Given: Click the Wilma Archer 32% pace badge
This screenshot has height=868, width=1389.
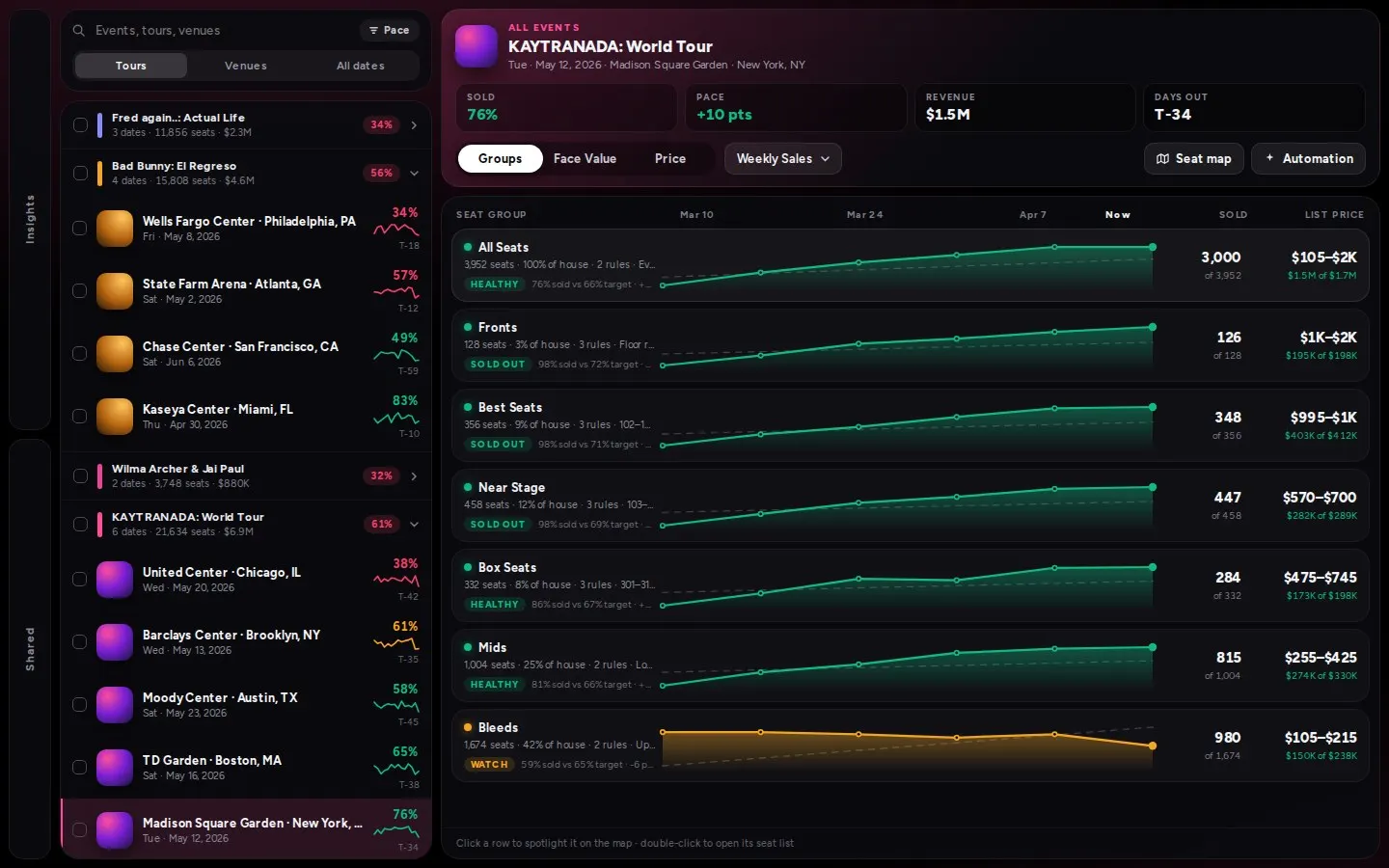Looking at the screenshot, I should [382, 475].
